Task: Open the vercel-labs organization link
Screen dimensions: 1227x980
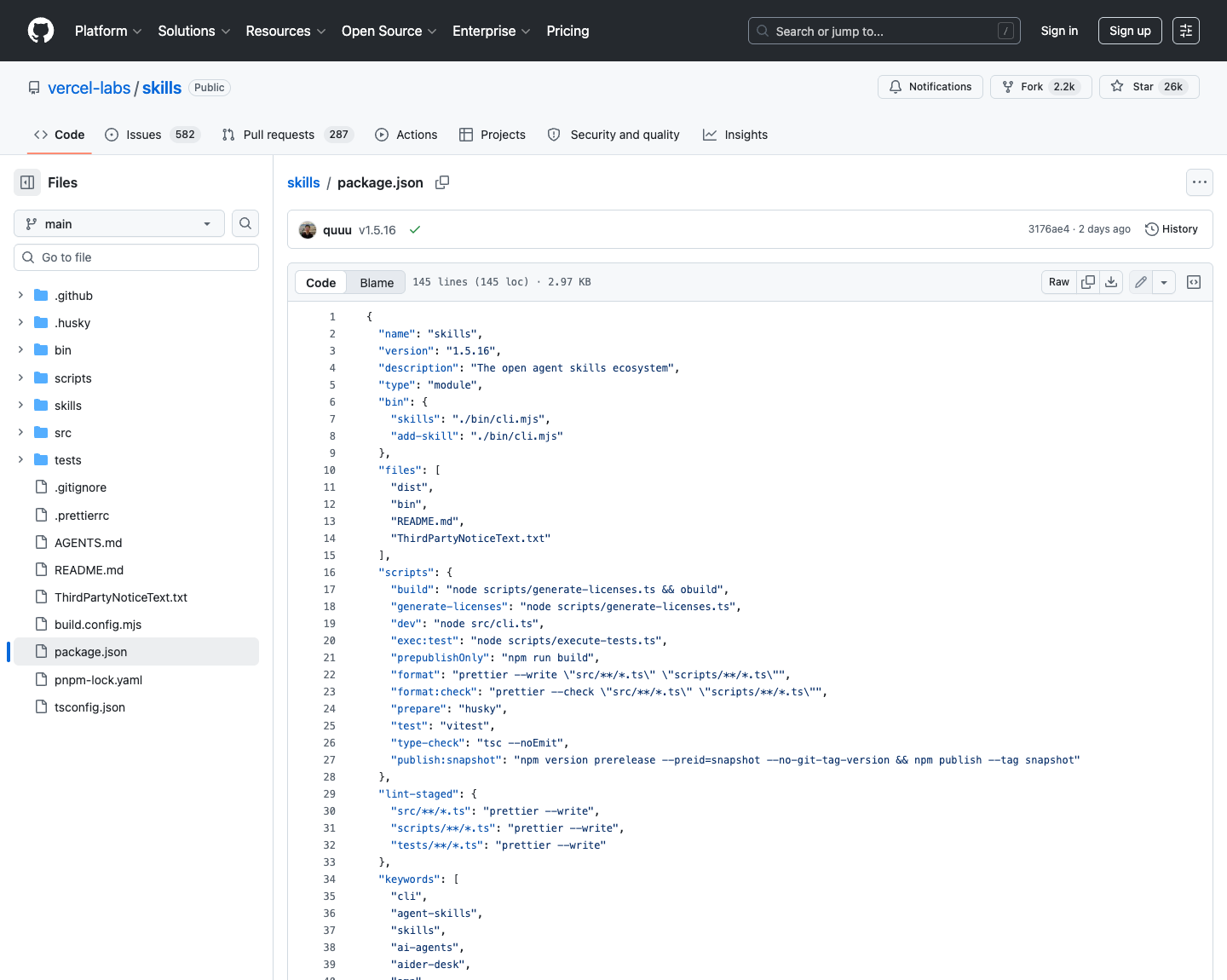Action: tap(89, 88)
